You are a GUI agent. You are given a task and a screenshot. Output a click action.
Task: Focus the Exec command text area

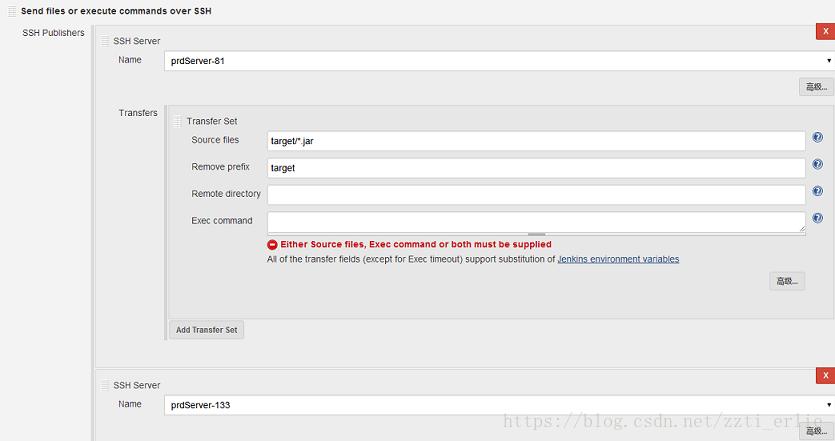(536, 221)
